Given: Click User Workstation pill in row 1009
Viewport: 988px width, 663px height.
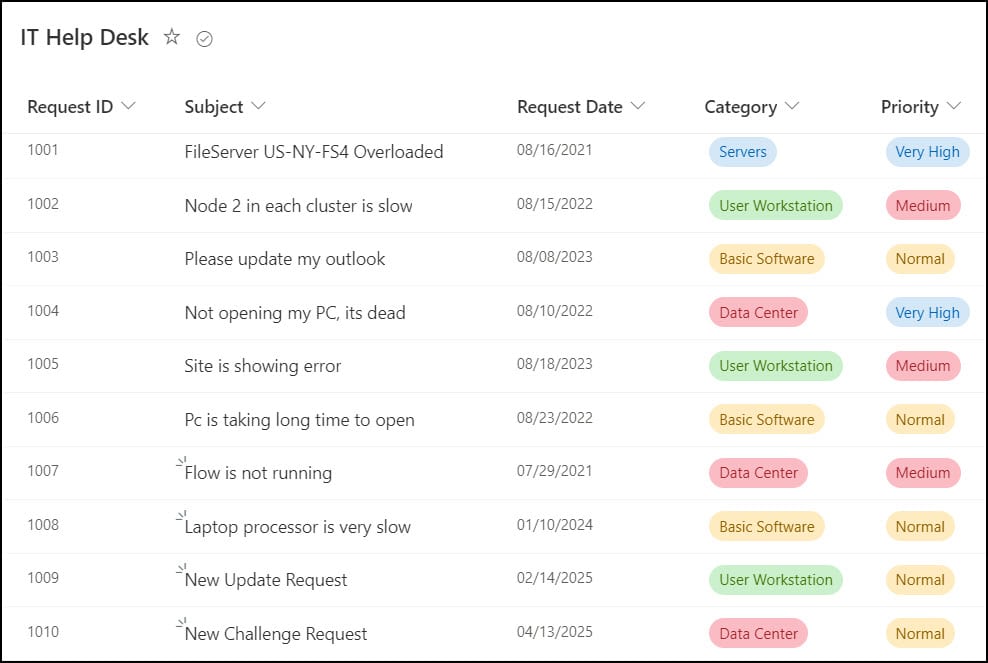Looking at the screenshot, I should coord(776,580).
